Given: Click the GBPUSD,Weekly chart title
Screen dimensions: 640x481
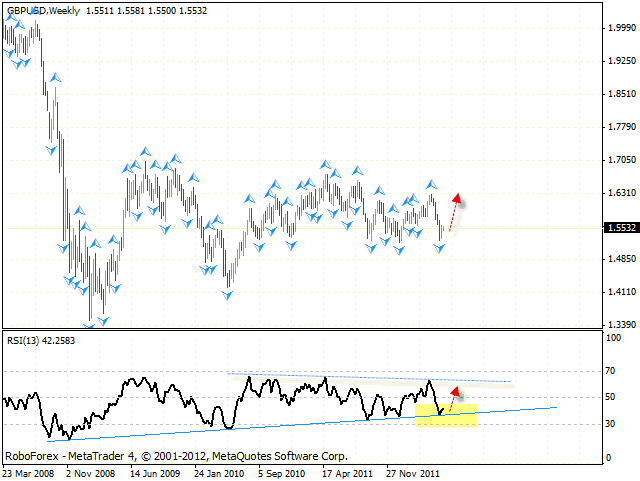Looking at the screenshot, I should click(x=42, y=9).
